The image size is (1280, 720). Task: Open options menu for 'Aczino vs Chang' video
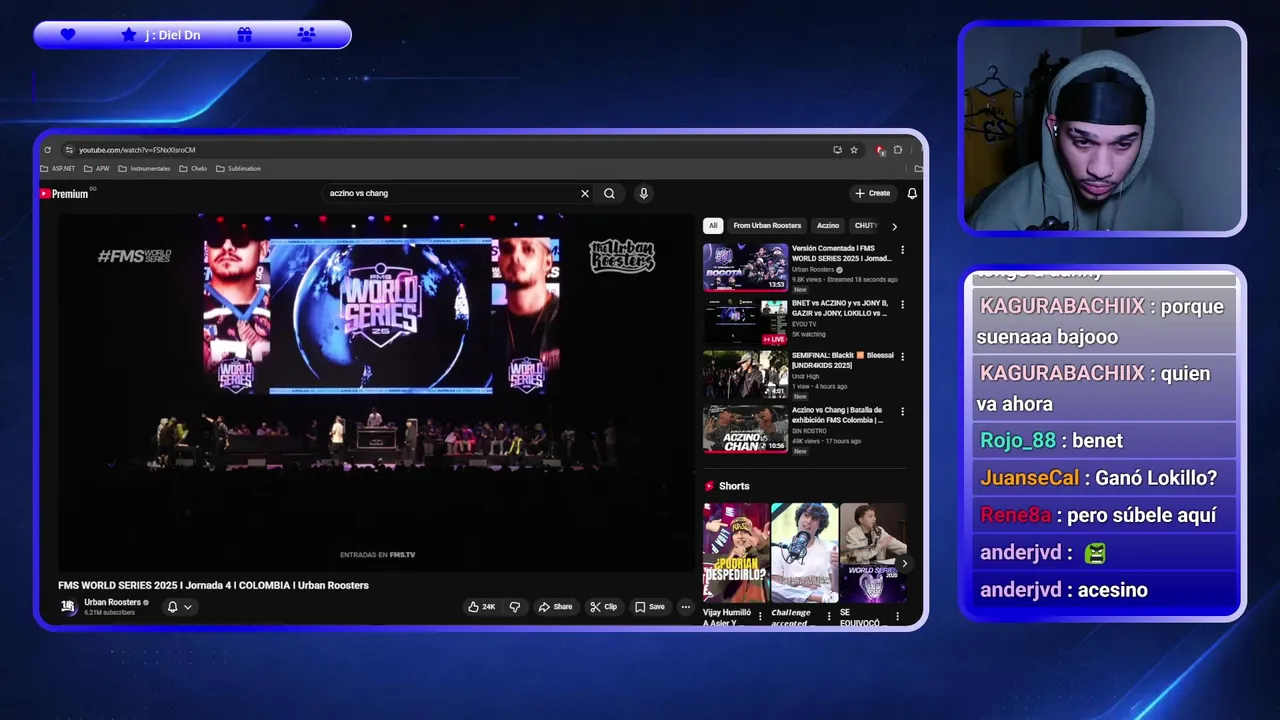click(x=903, y=411)
